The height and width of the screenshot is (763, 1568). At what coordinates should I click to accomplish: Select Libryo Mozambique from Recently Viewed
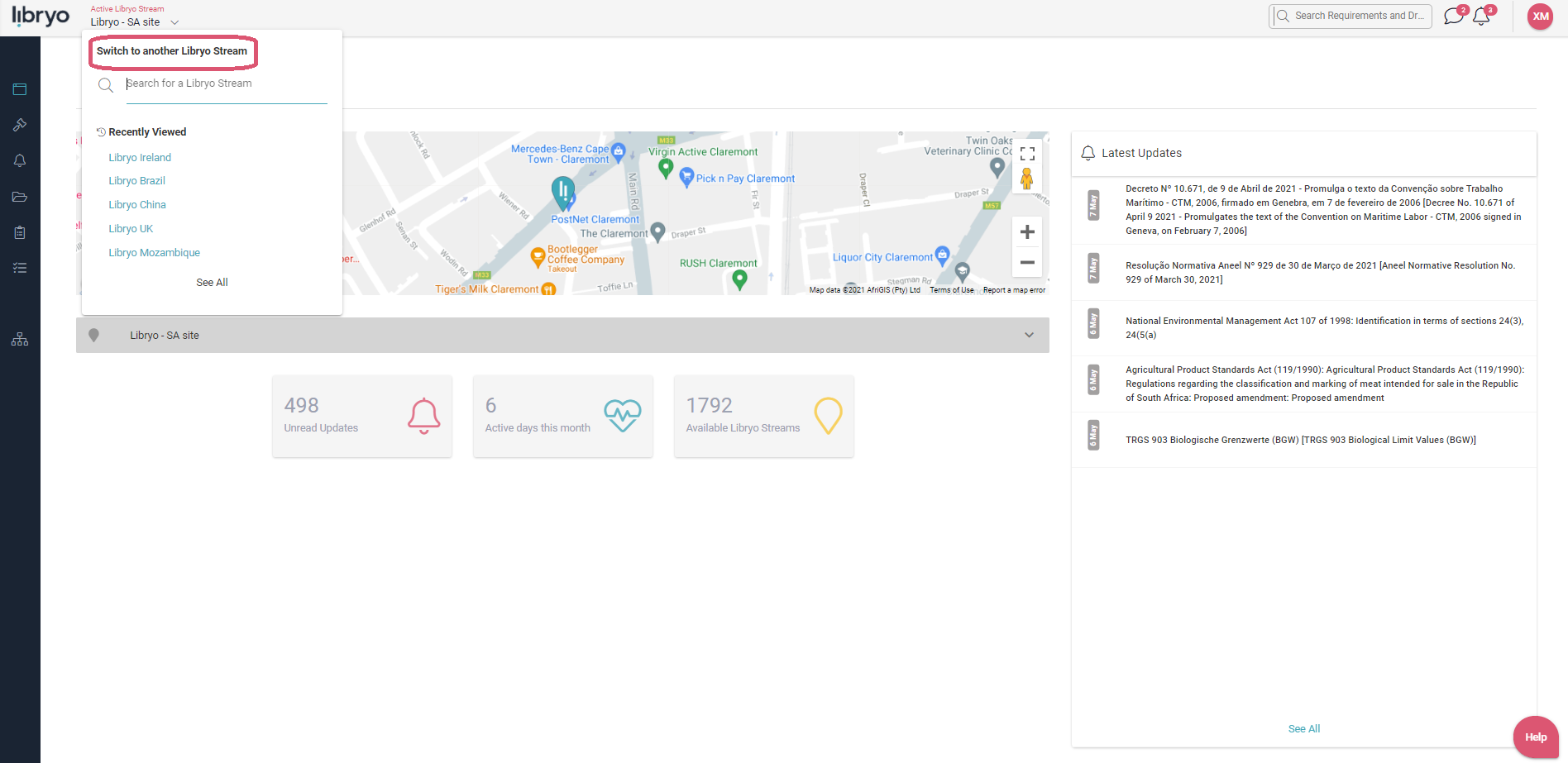coord(154,253)
